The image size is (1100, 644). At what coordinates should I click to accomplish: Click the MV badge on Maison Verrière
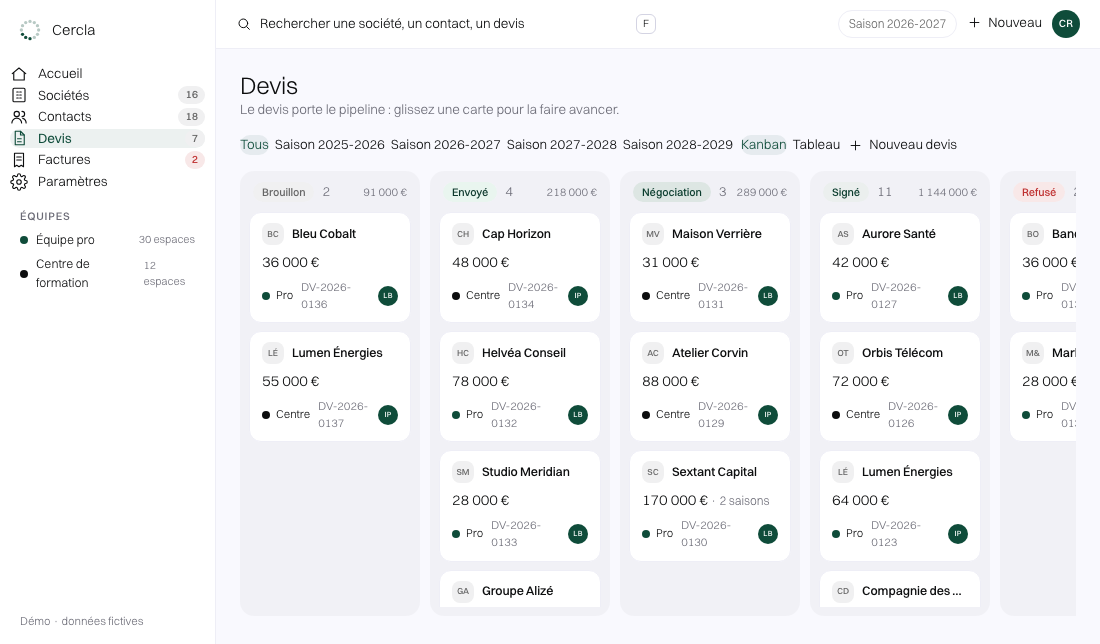click(653, 234)
